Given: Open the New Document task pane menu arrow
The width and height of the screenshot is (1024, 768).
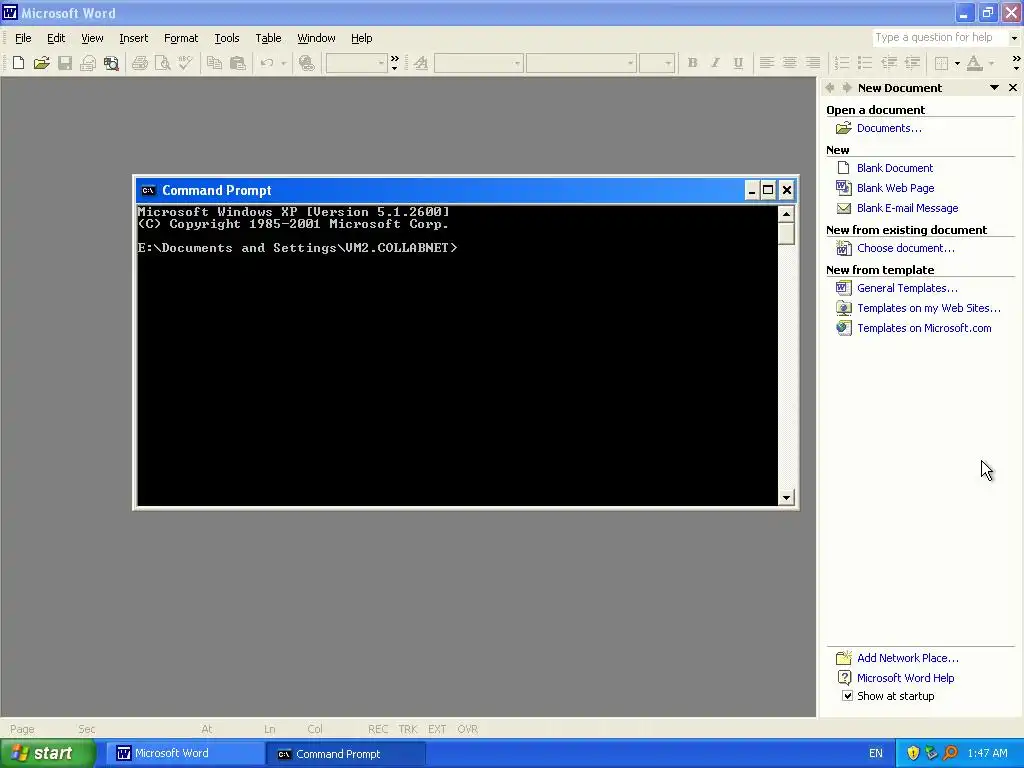Looking at the screenshot, I should click(x=994, y=88).
